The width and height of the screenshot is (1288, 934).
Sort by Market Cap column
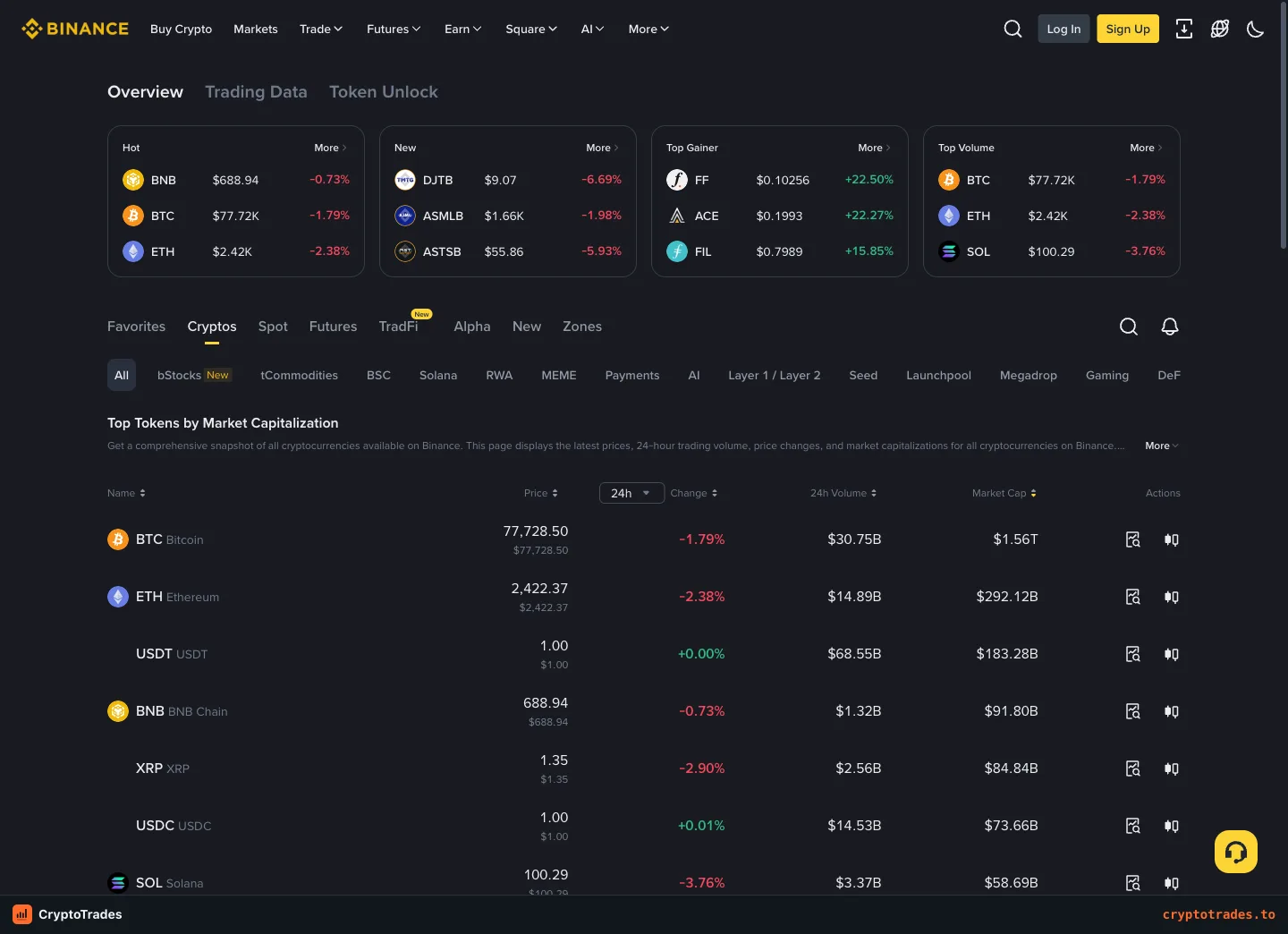[x=1004, y=493]
